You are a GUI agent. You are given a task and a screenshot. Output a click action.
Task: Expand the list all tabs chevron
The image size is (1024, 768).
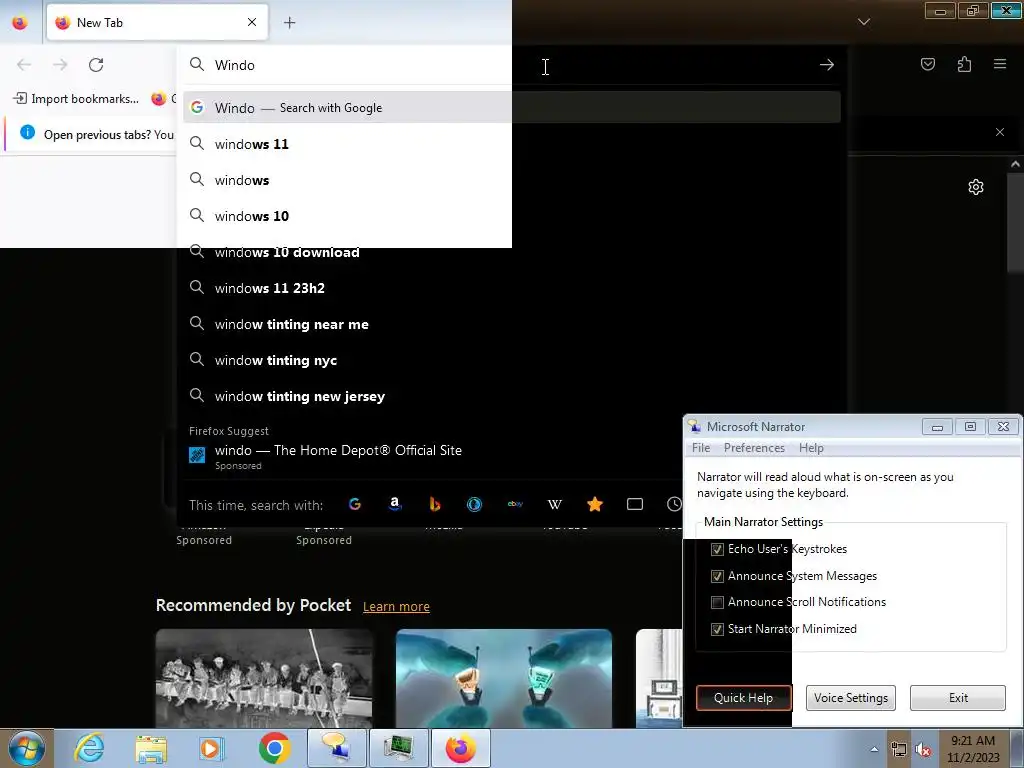point(864,22)
